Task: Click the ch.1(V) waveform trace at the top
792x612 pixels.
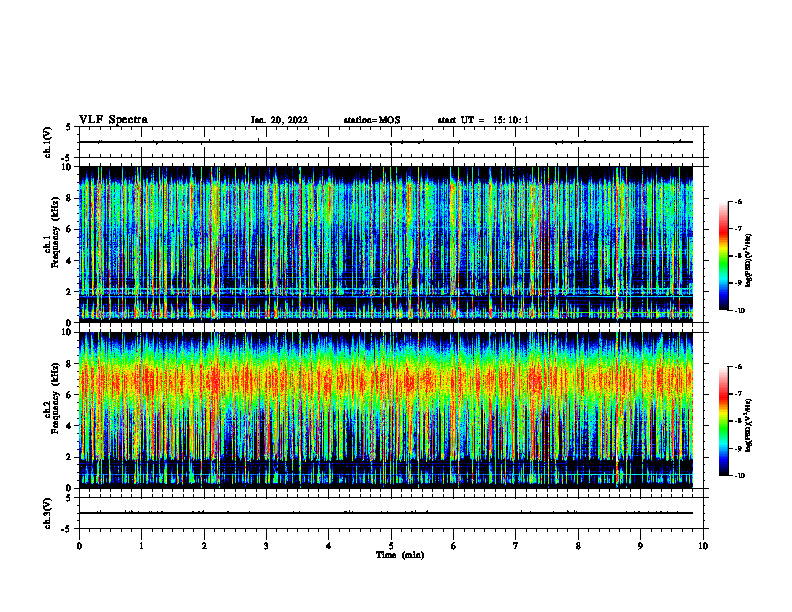Action: click(386, 142)
